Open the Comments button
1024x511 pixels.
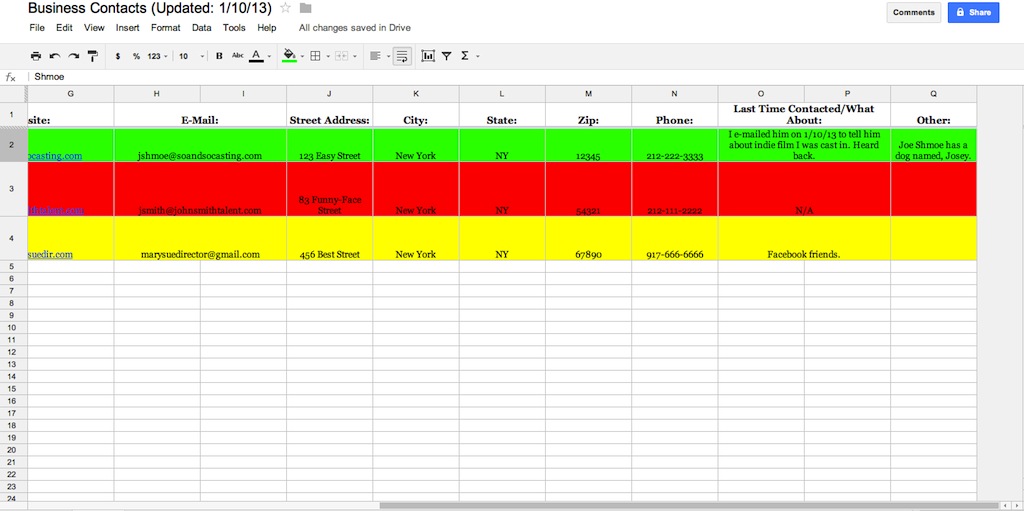click(913, 13)
